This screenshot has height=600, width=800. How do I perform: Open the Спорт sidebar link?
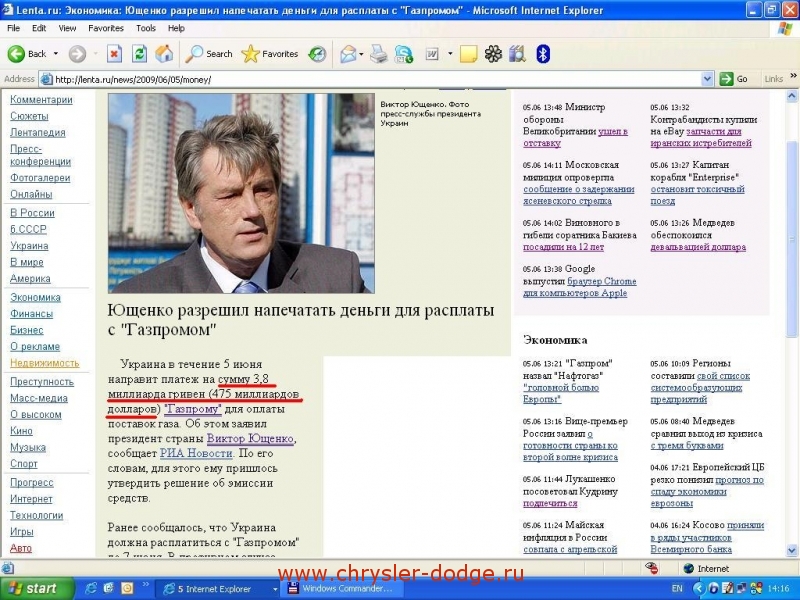point(24,464)
